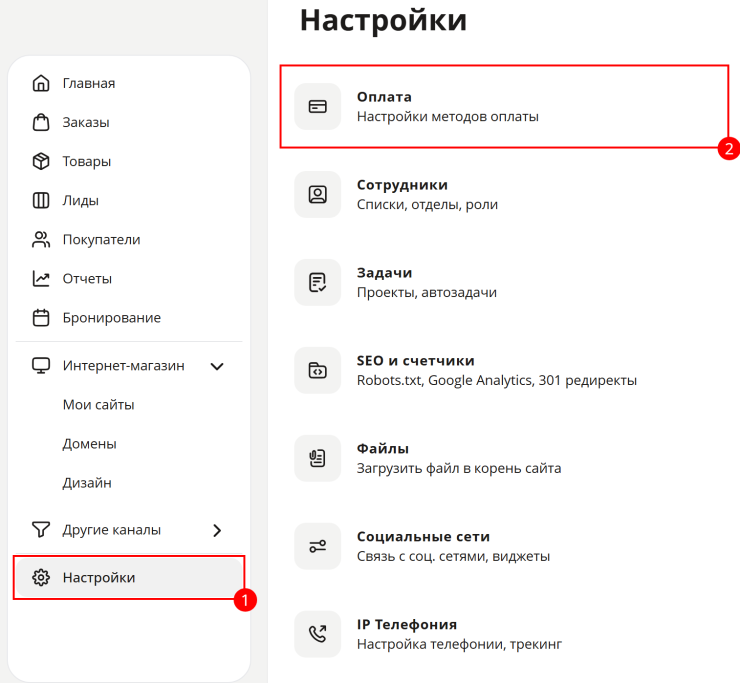Click the Другие каналы menu label
740x683 pixels.
pyautogui.click(x=112, y=530)
